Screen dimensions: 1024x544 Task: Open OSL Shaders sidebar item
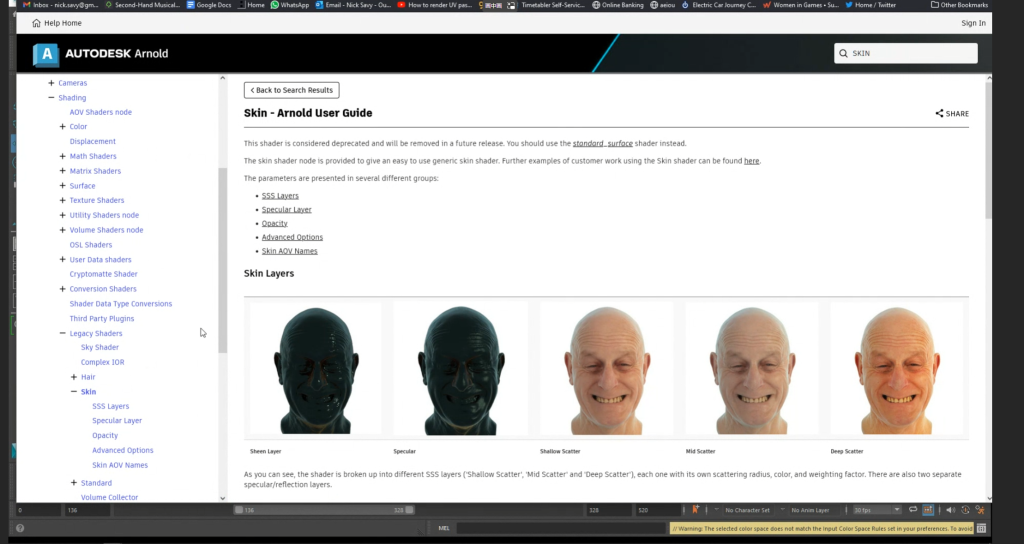[x=91, y=245]
